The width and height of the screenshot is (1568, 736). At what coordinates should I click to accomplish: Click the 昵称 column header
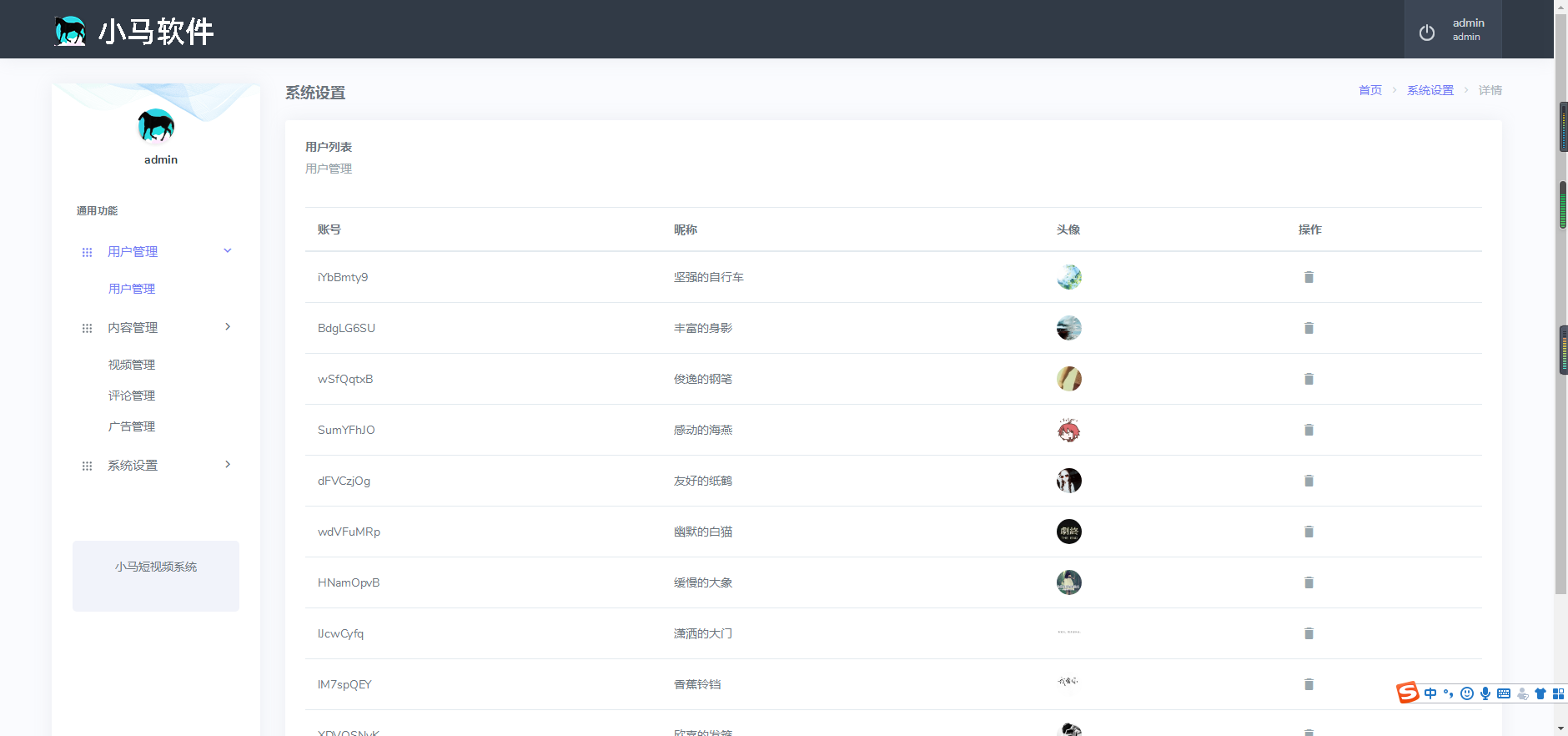(x=686, y=229)
